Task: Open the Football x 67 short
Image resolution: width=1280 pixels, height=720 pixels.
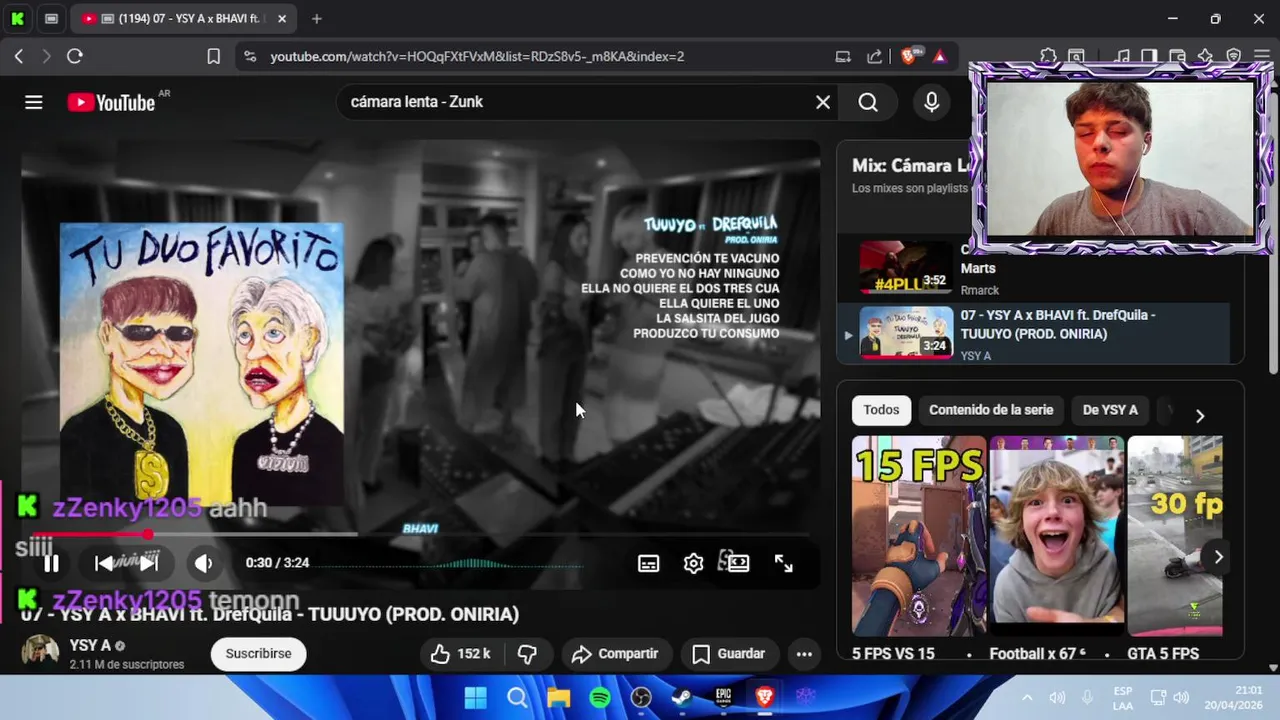Action: 1057,535
